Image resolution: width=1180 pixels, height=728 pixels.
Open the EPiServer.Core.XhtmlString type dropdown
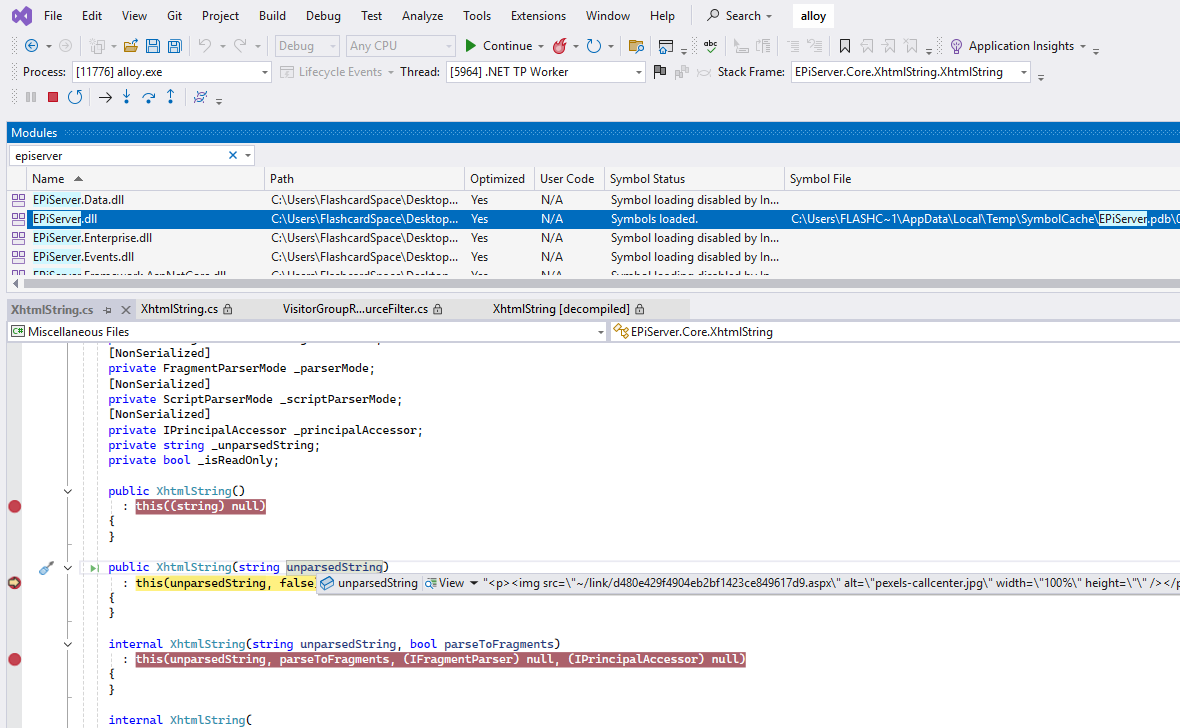click(x=895, y=332)
